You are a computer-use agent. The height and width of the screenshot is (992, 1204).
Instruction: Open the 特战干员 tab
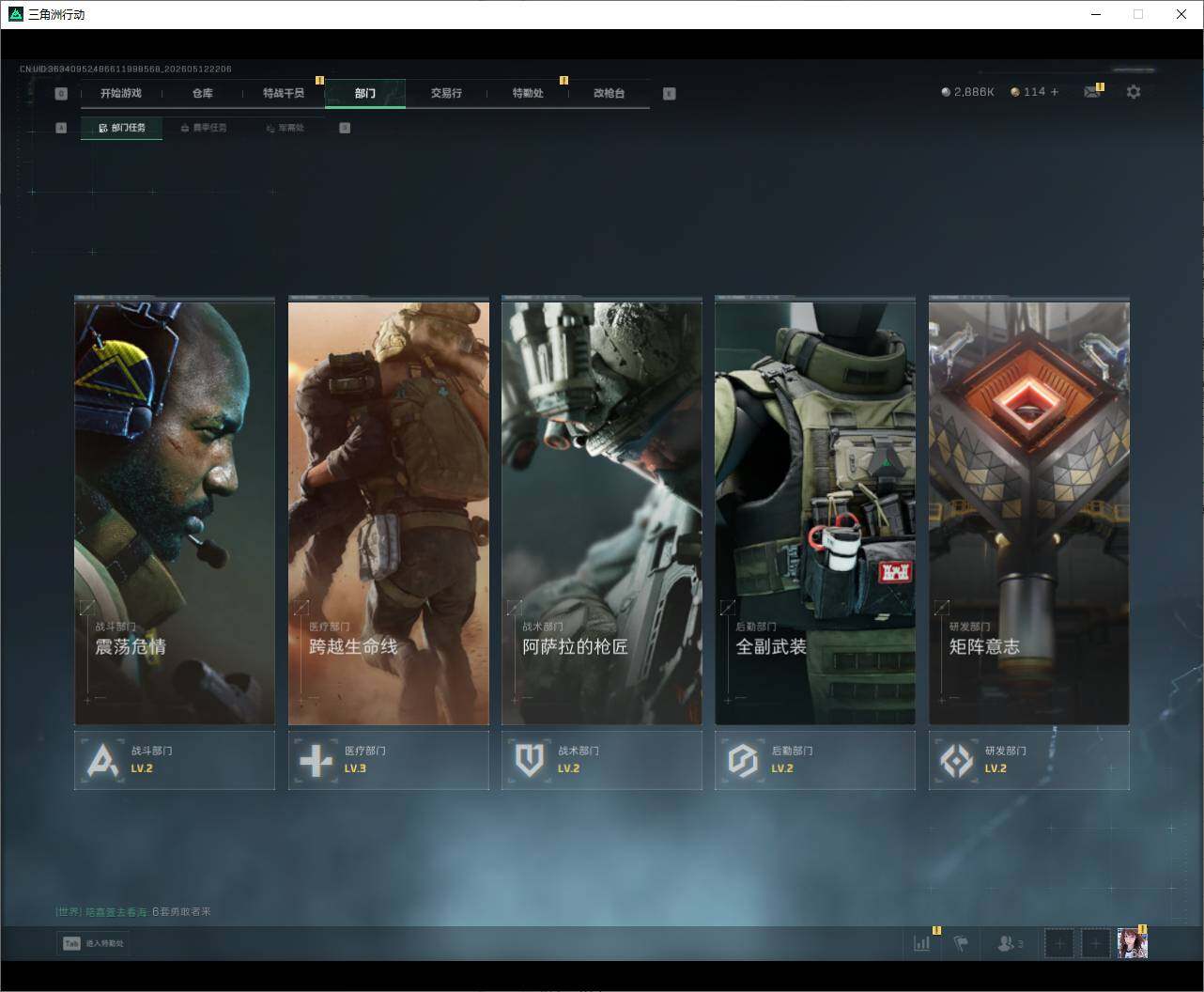click(284, 93)
